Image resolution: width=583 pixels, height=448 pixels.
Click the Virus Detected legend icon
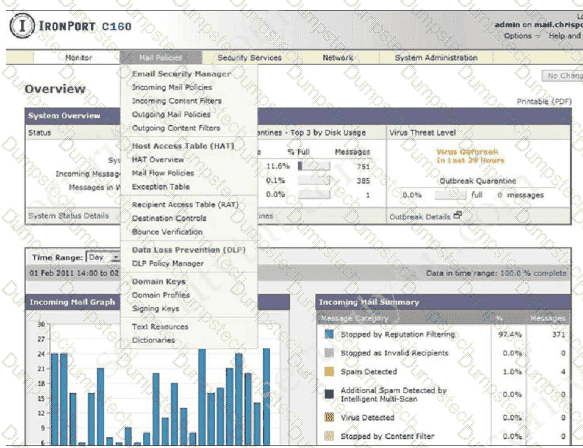click(x=329, y=417)
